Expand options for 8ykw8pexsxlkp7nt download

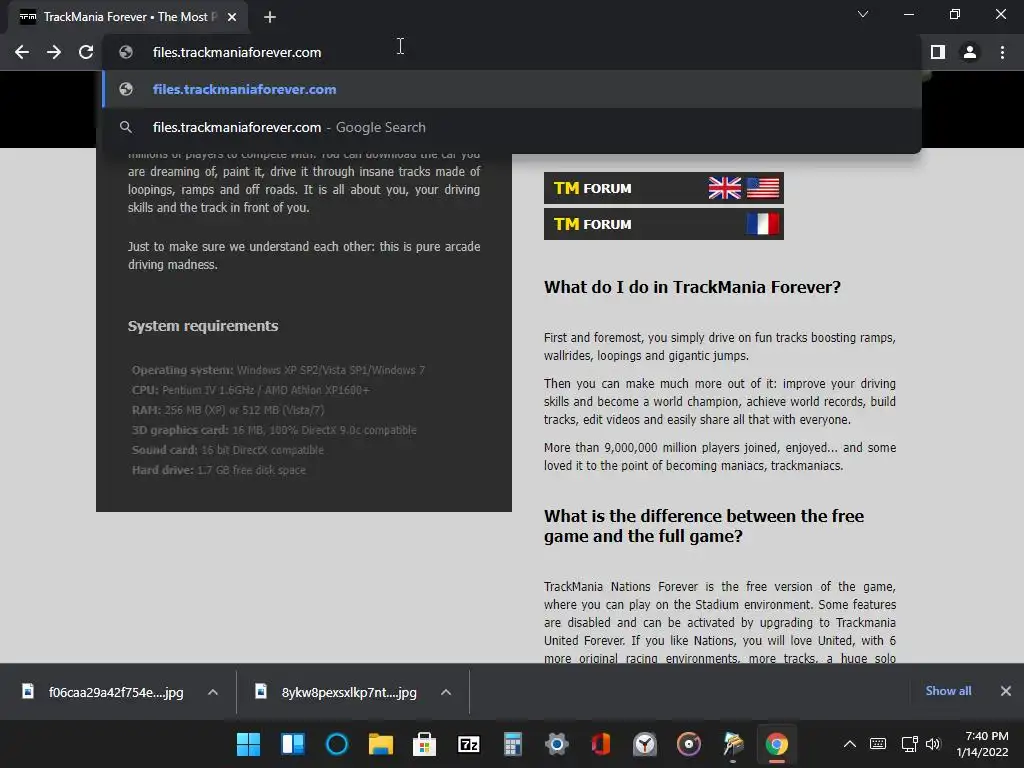pyautogui.click(x=446, y=692)
